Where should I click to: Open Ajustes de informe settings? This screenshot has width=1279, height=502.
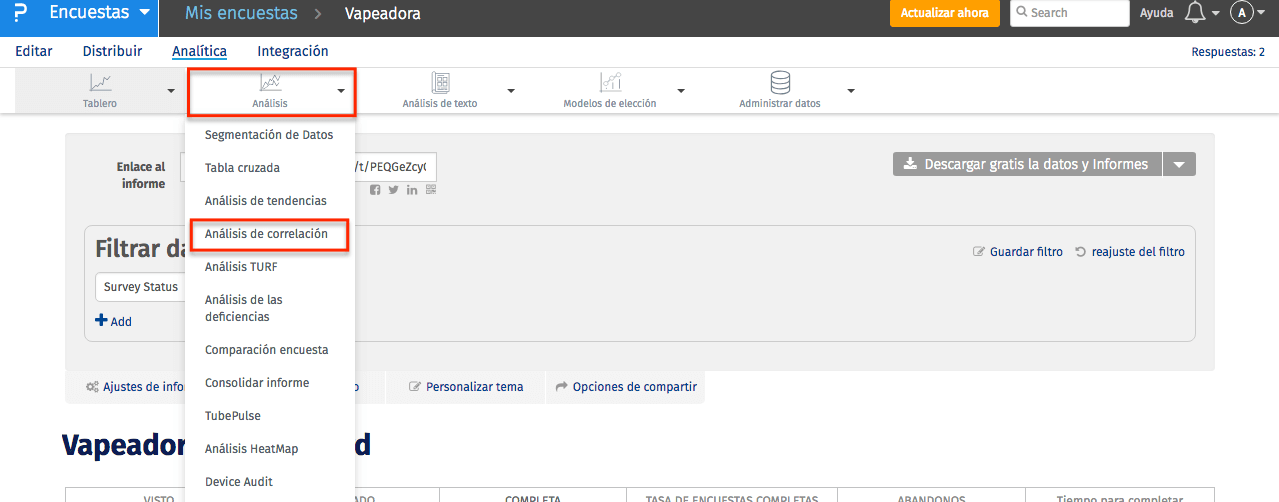(135, 387)
